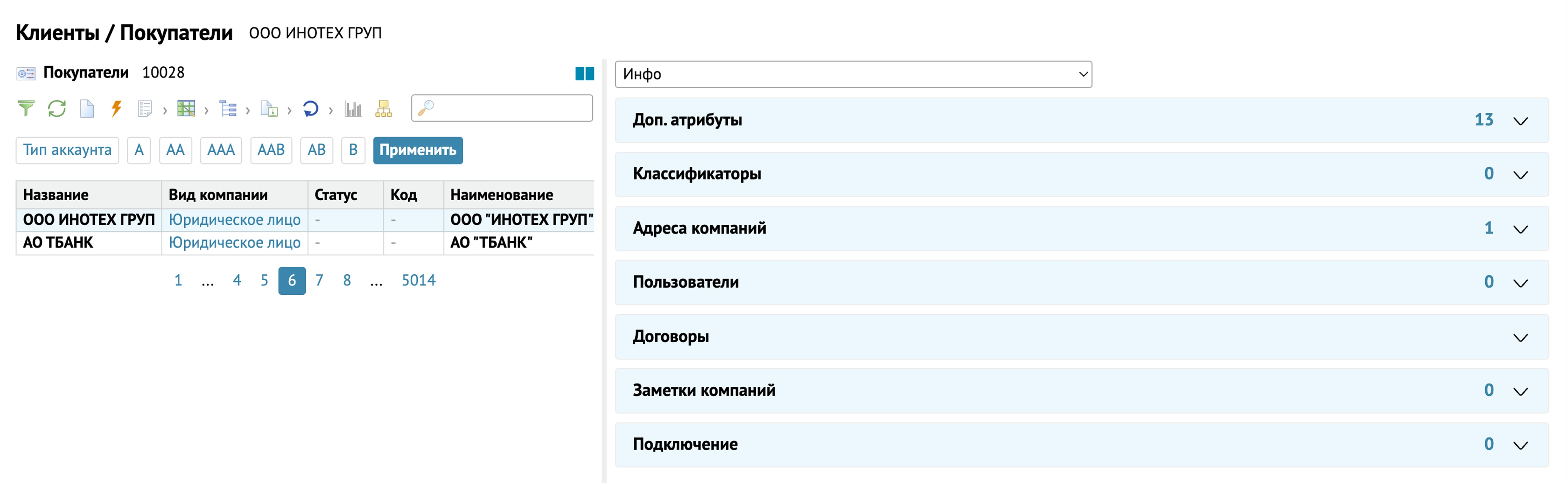Click the green filter funnel icon
This screenshot has width=1568, height=483.
(x=26, y=109)
